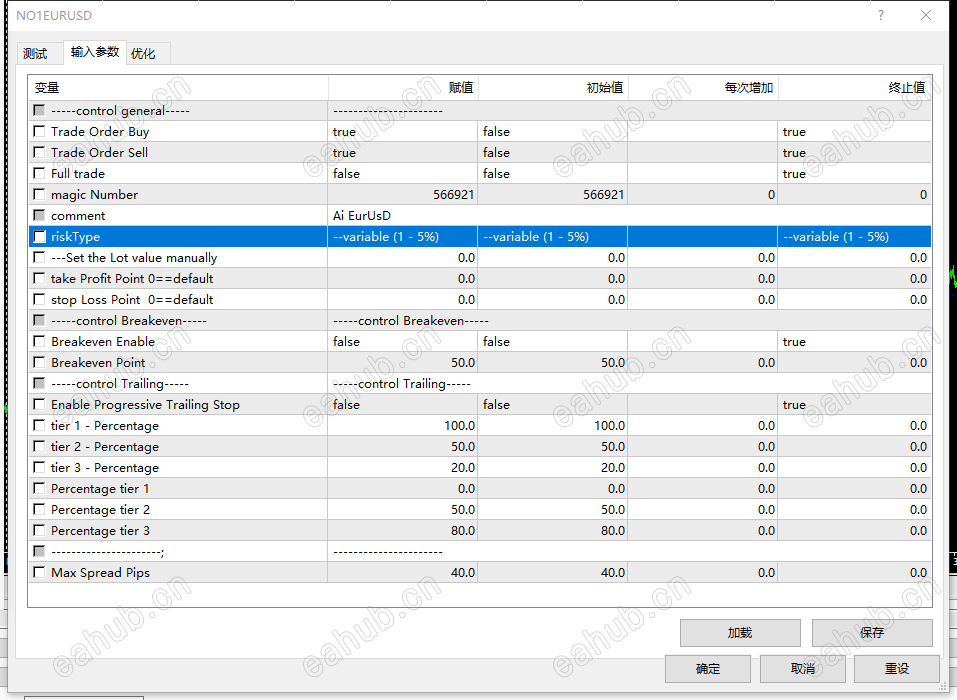This screenshot has height=700, width=957.
Task: Tick the tier 1 - Percentage checkbox
Action: pos(39,425)
